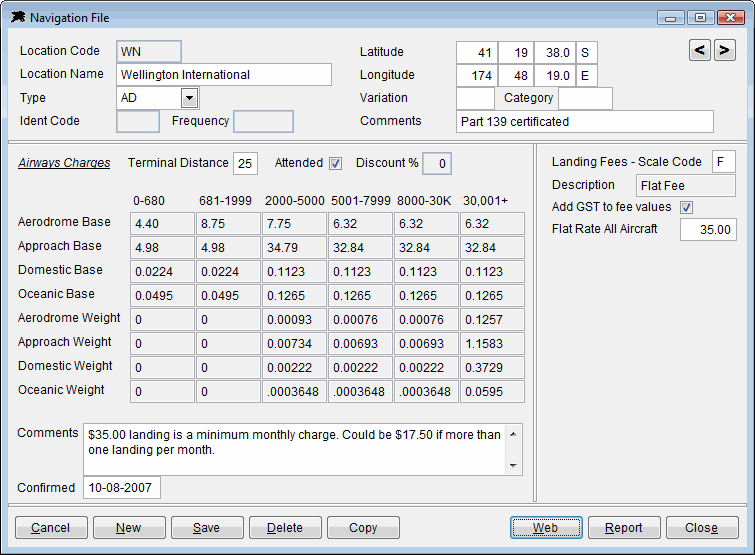Click the empty Ident Code field
This screenshot has height=555, width=755.
[x=138, y=121]
